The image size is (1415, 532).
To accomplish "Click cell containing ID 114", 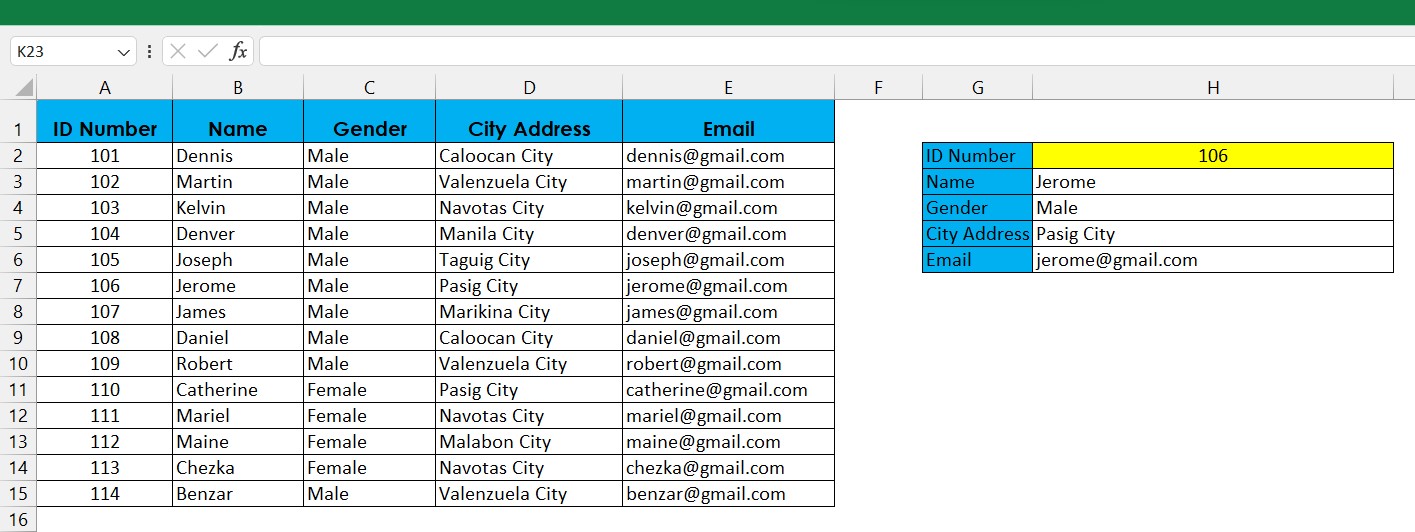I will click(x=105, y=494).
